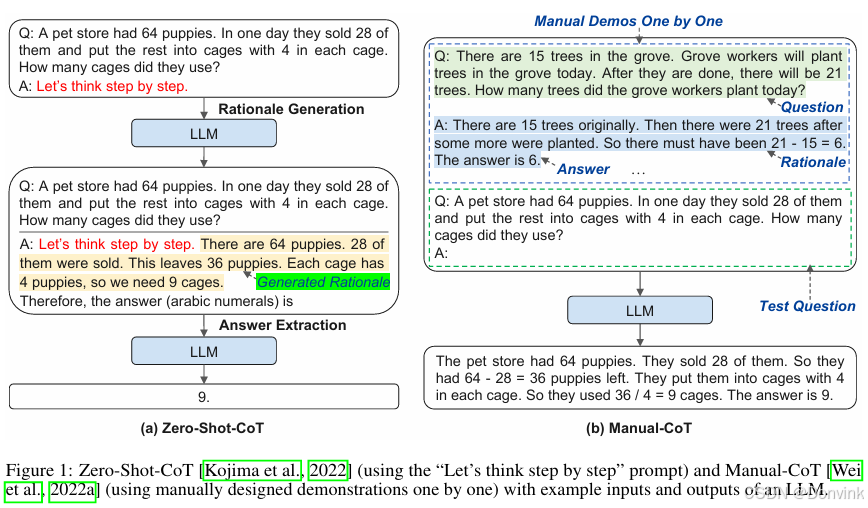
Task: Open the Kojima et al. citation link
Action: coord(252,470)
